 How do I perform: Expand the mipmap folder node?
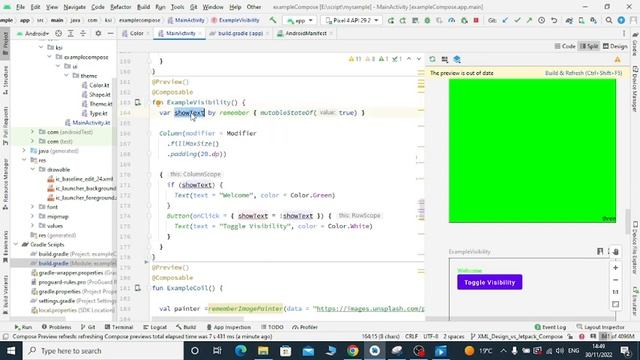click(x=33, y=217)
